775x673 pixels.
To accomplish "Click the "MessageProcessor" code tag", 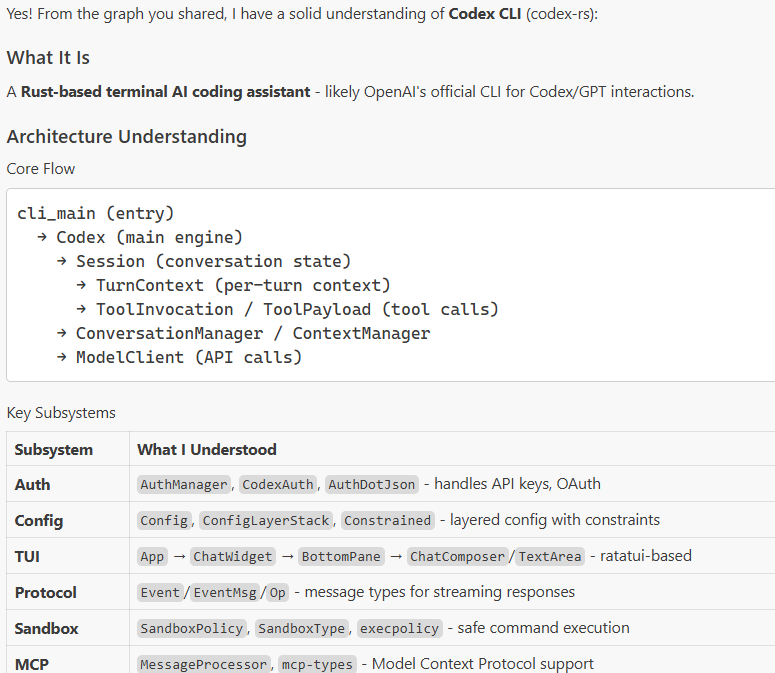I will [204, 665].
